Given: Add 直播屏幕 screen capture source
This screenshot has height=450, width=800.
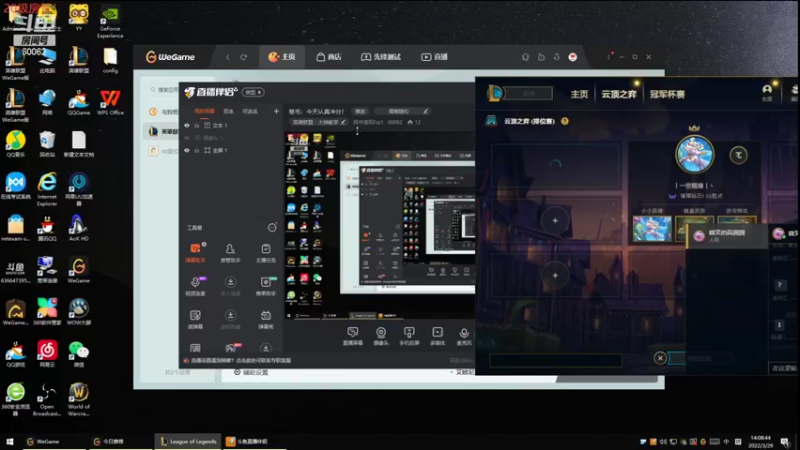Looking at the screenshot, I should (353, 336).
